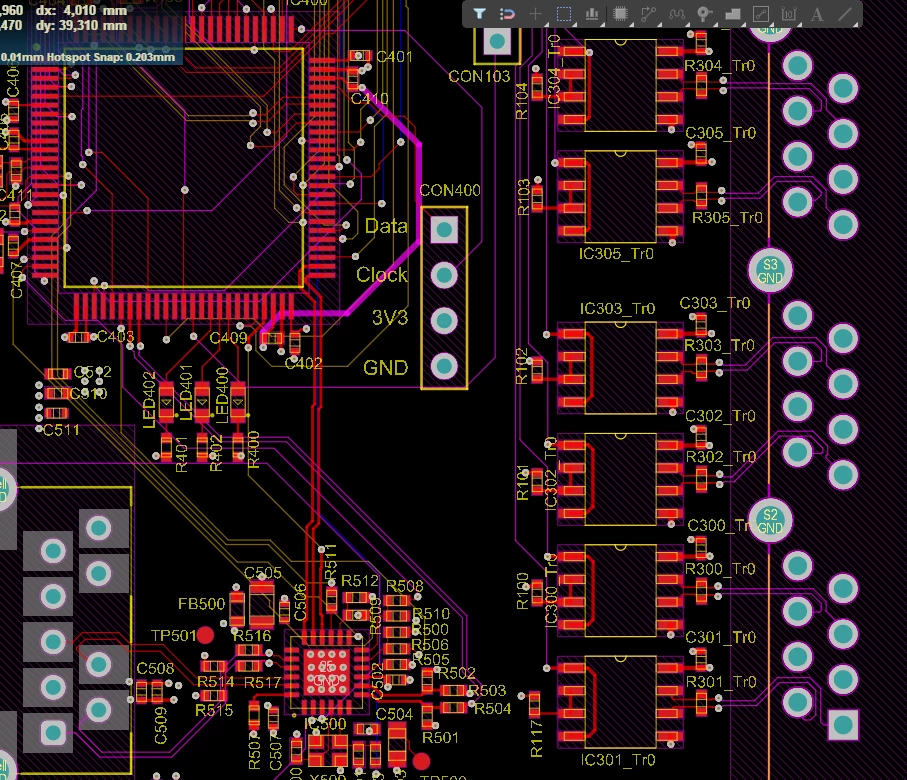The height and width of the screenshot is (780, 907).
Task: Click the Clock silkscreen text
Action: pos(382,275)
